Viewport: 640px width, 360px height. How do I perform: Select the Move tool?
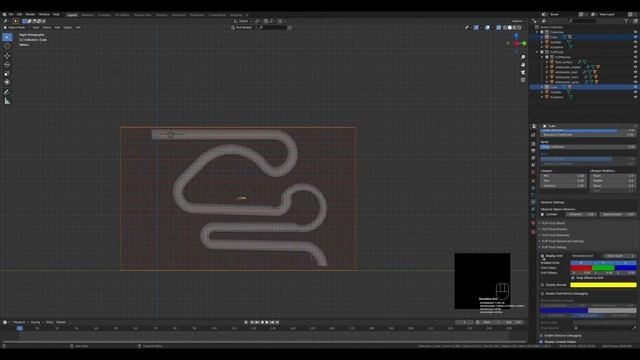click(7, 56)
